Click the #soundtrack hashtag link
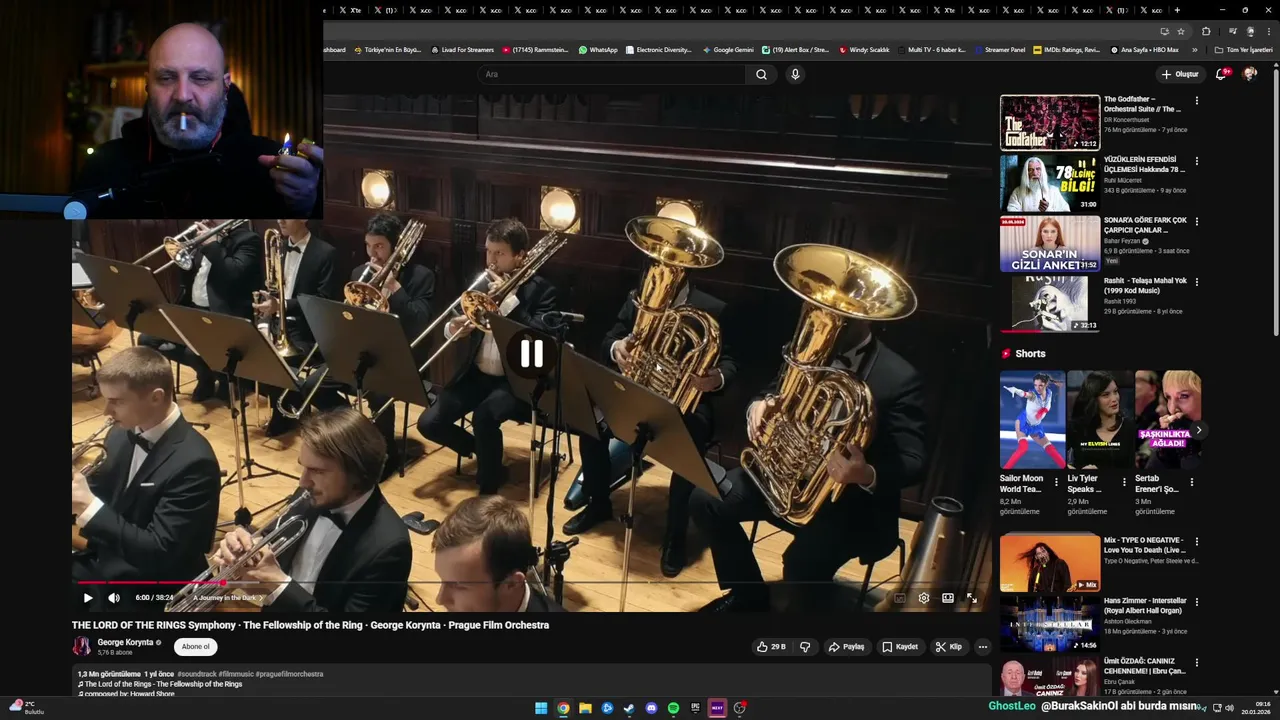 (x=197, y=674)
